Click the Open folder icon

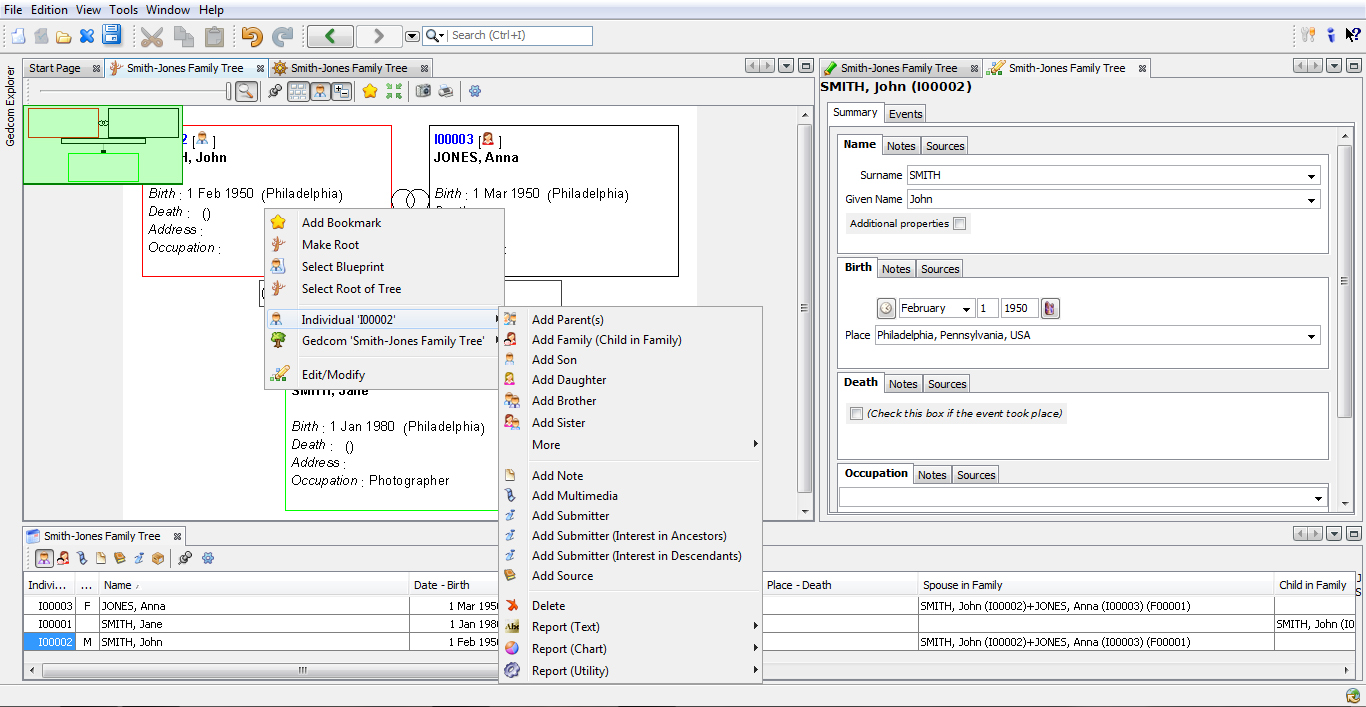tap(63, 36)
